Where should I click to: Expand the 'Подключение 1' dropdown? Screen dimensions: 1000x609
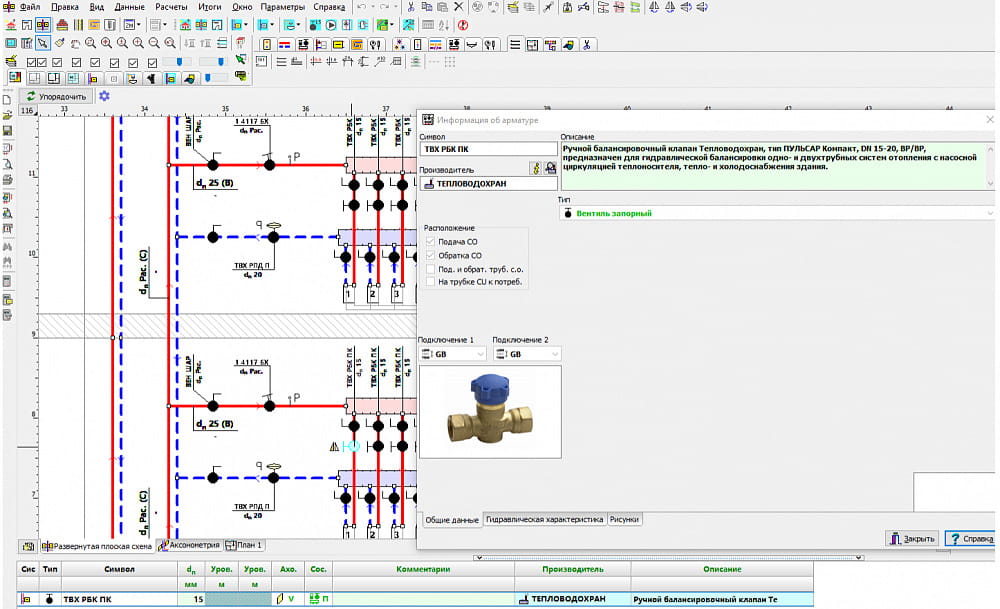[480, 354]
